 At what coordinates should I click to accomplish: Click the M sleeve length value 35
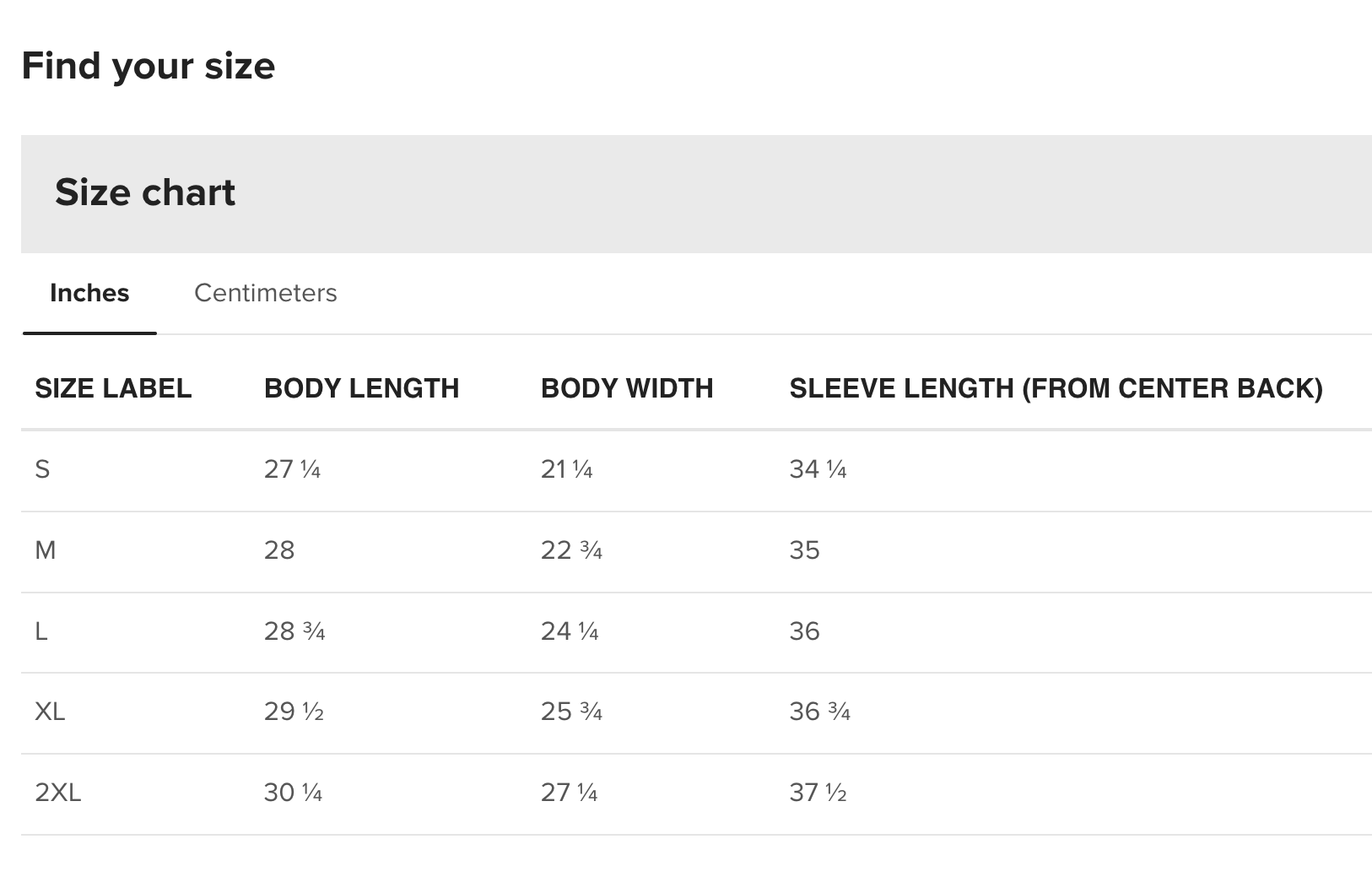click(x=804, y=550)
